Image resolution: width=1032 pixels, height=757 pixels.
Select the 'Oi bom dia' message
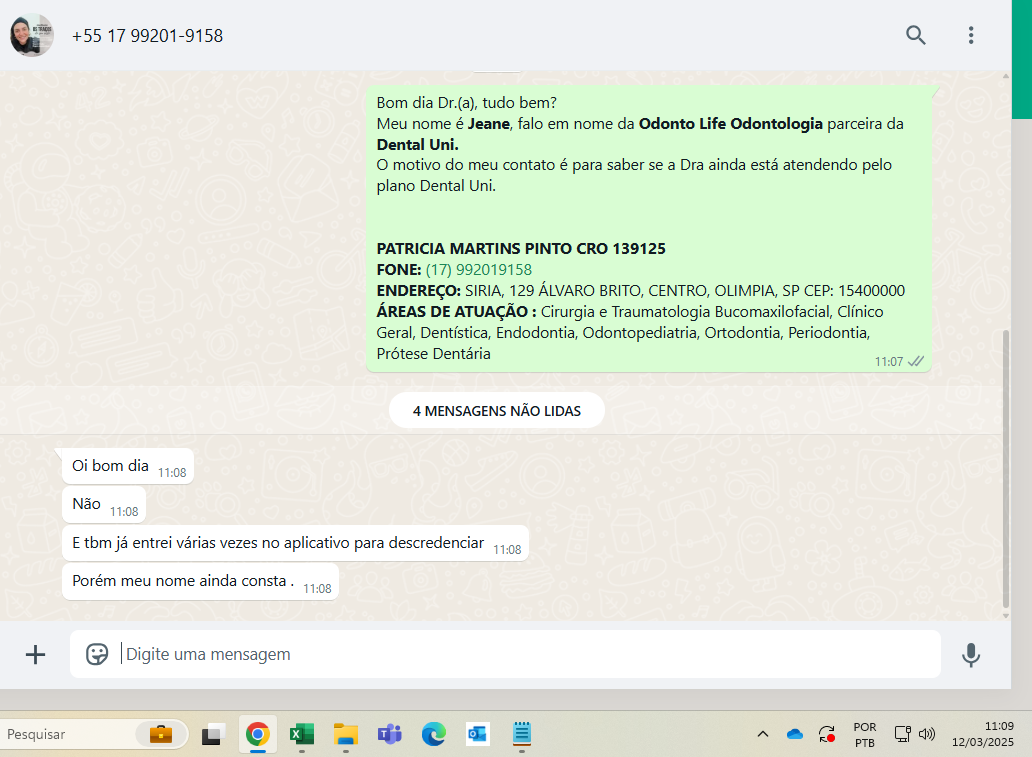128,466
